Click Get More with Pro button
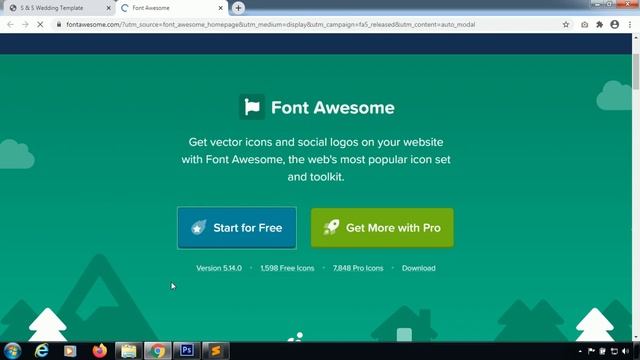This screenshot has width=640, height=360. [x=382, y=228]
